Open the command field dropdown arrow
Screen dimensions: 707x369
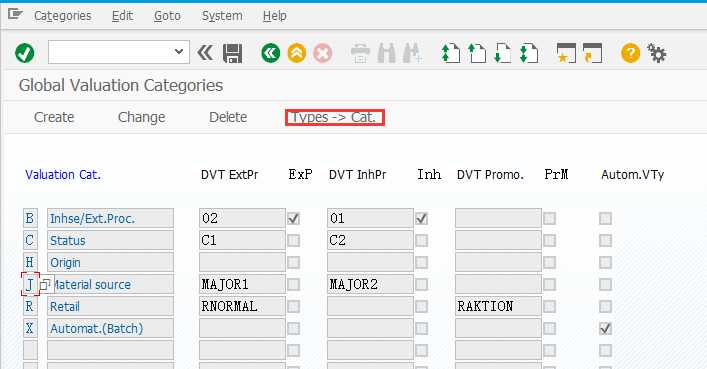tap(179, 51)
